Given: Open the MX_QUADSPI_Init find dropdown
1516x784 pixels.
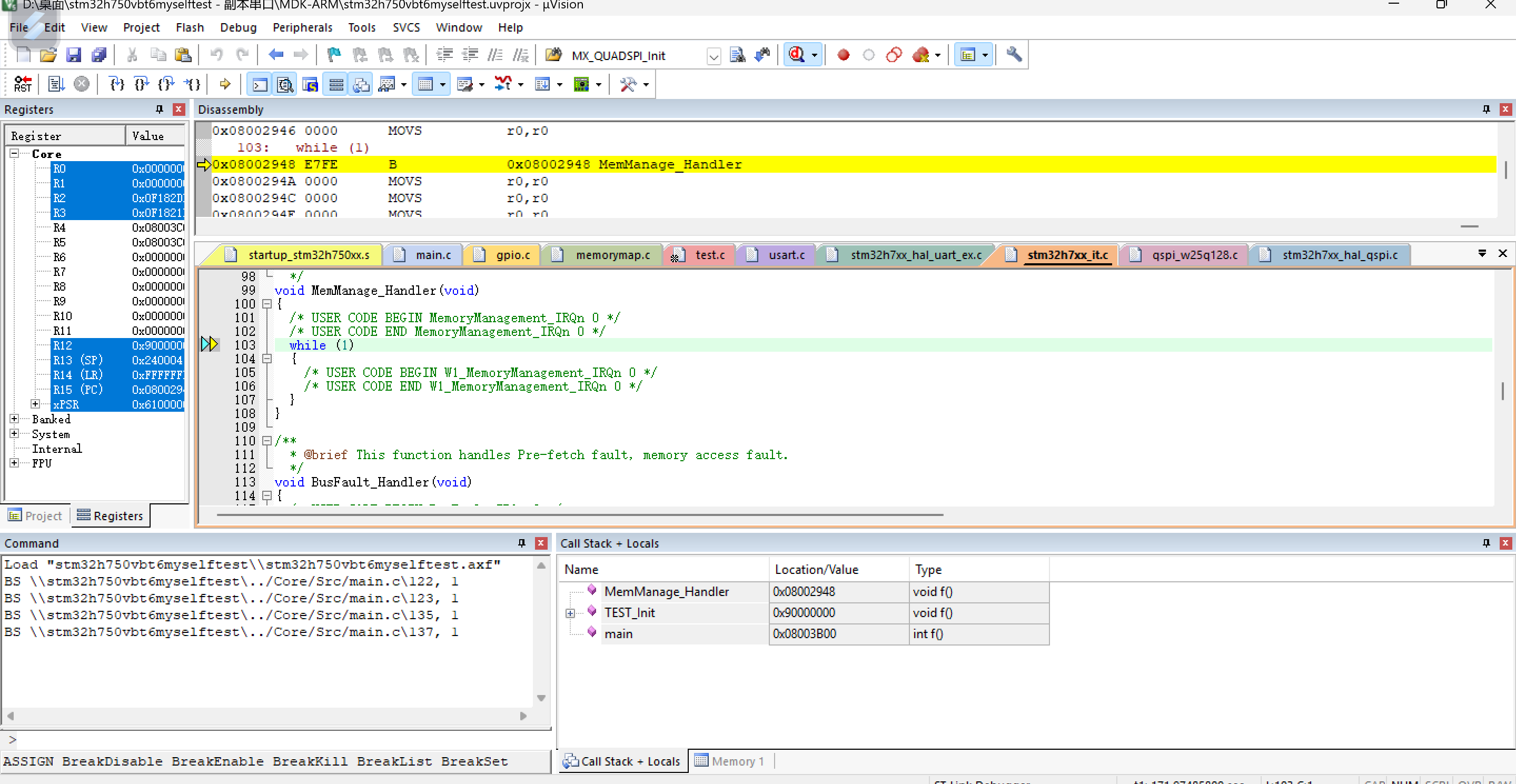Looking at the screenshot, I should pos(714,56).
